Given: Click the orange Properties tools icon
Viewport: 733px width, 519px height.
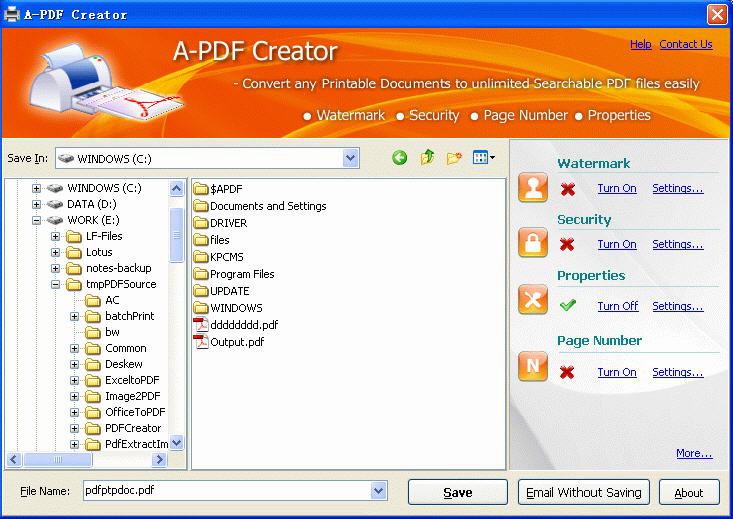Looking at the screenshot, I should [533, 299].
